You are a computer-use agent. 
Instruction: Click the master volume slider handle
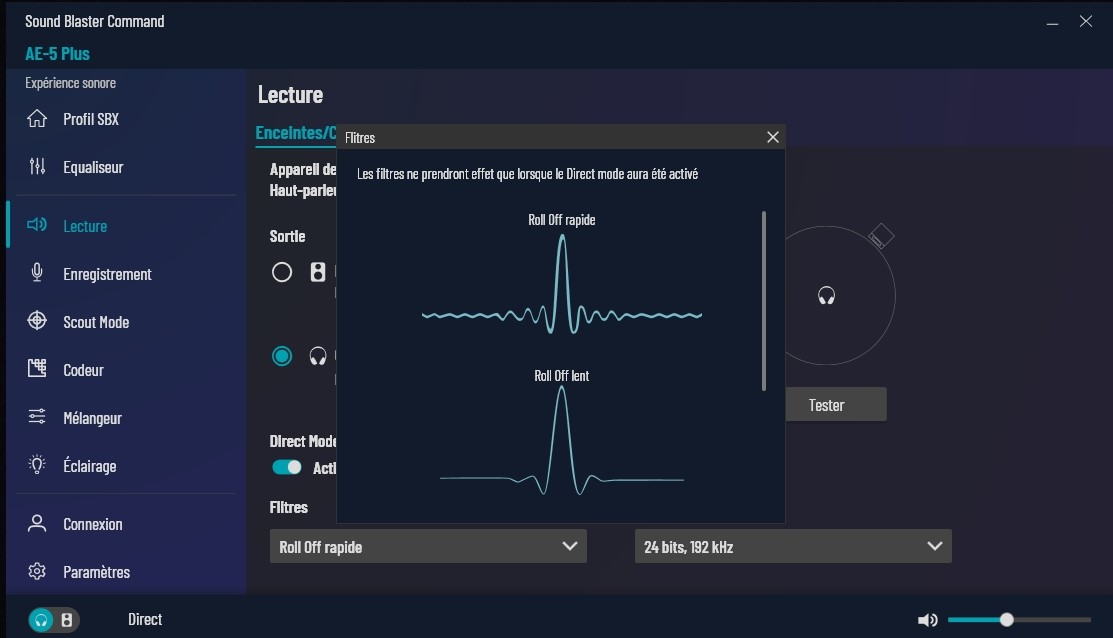1007,620
